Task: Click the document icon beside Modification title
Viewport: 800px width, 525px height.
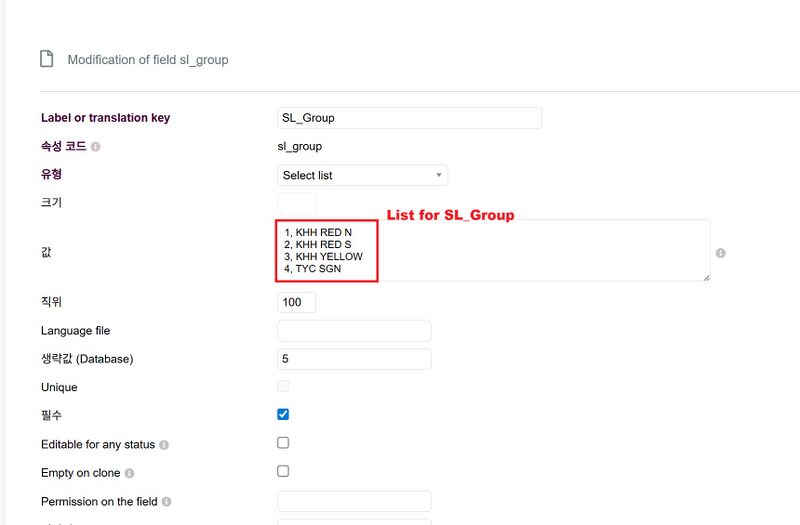Action: [x=46, y=59]
